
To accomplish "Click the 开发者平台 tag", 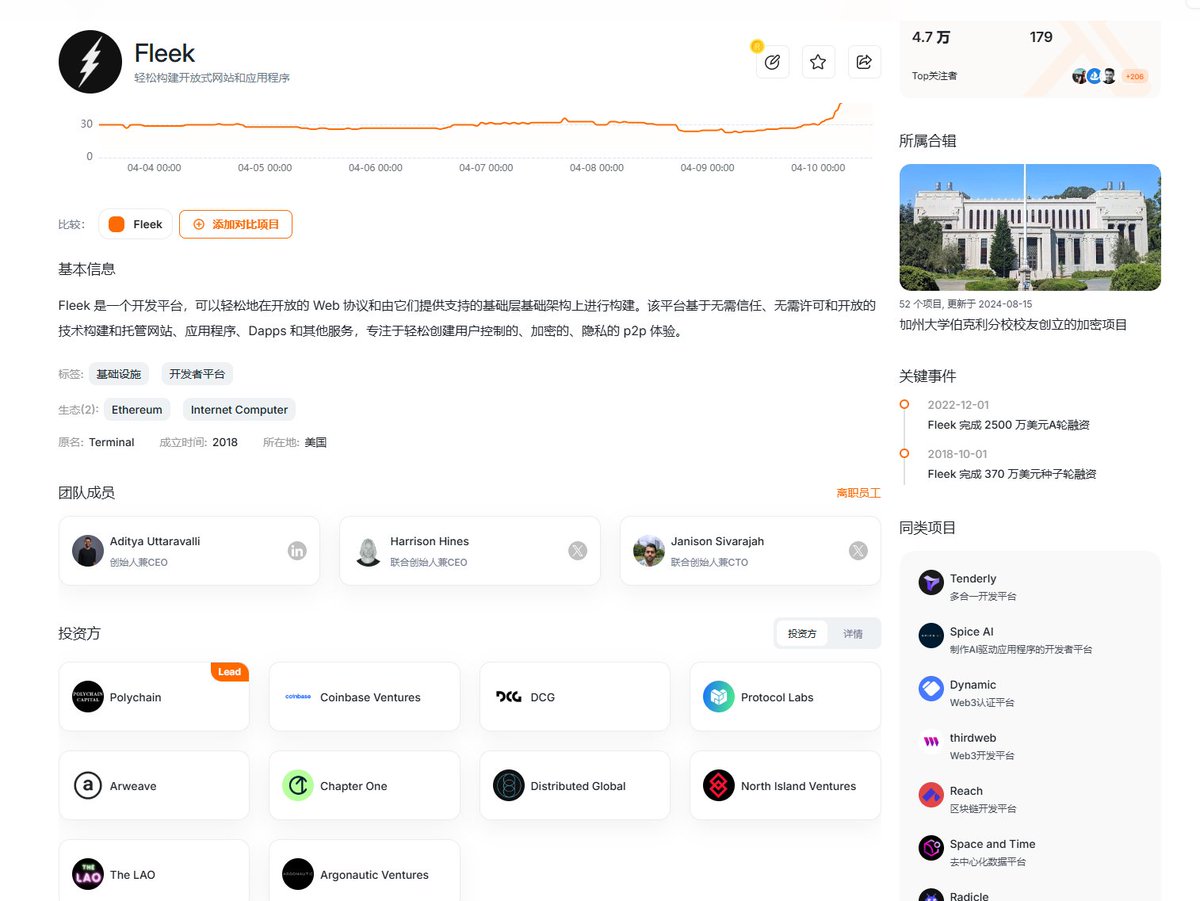I will tap(197, 374).
